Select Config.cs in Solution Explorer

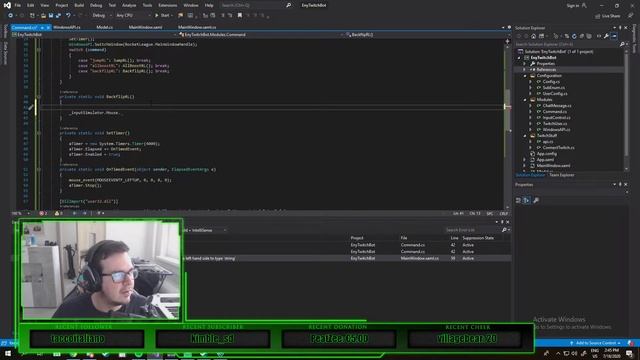coord(551,82)
